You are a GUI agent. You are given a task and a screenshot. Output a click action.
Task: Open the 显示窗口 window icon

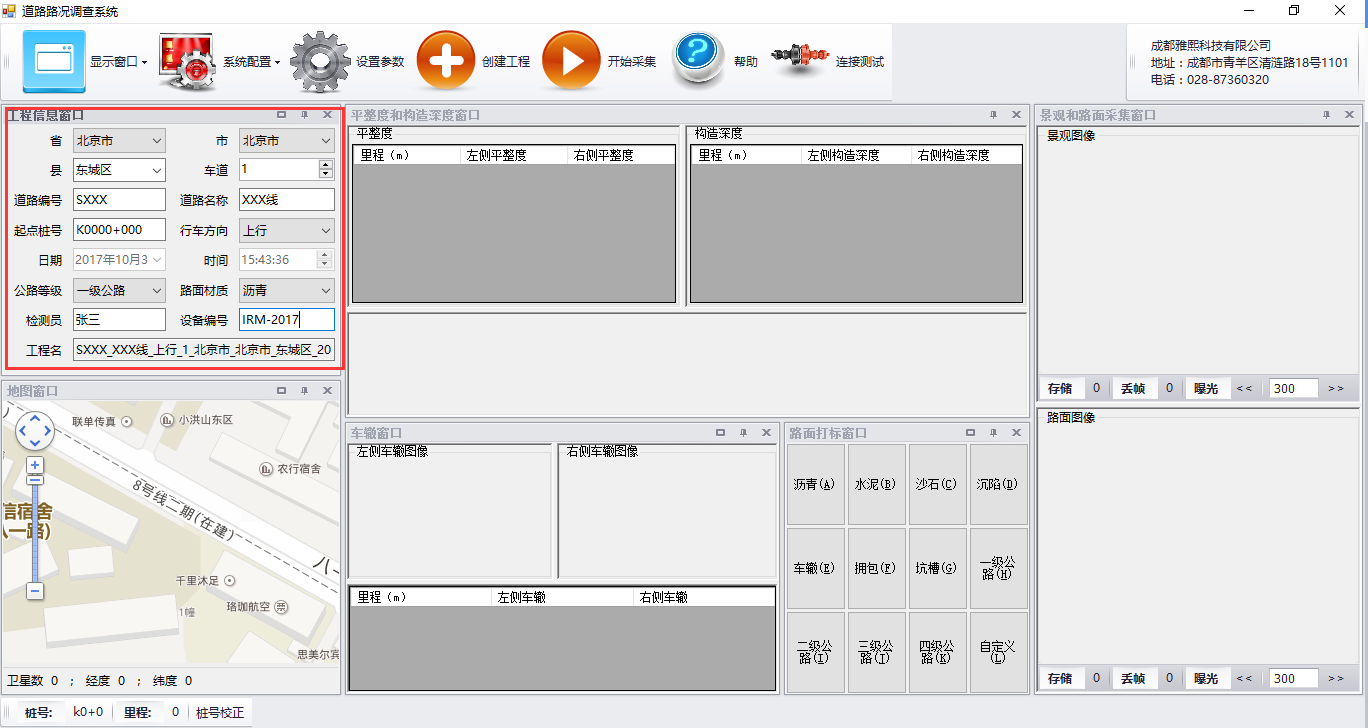54,61
